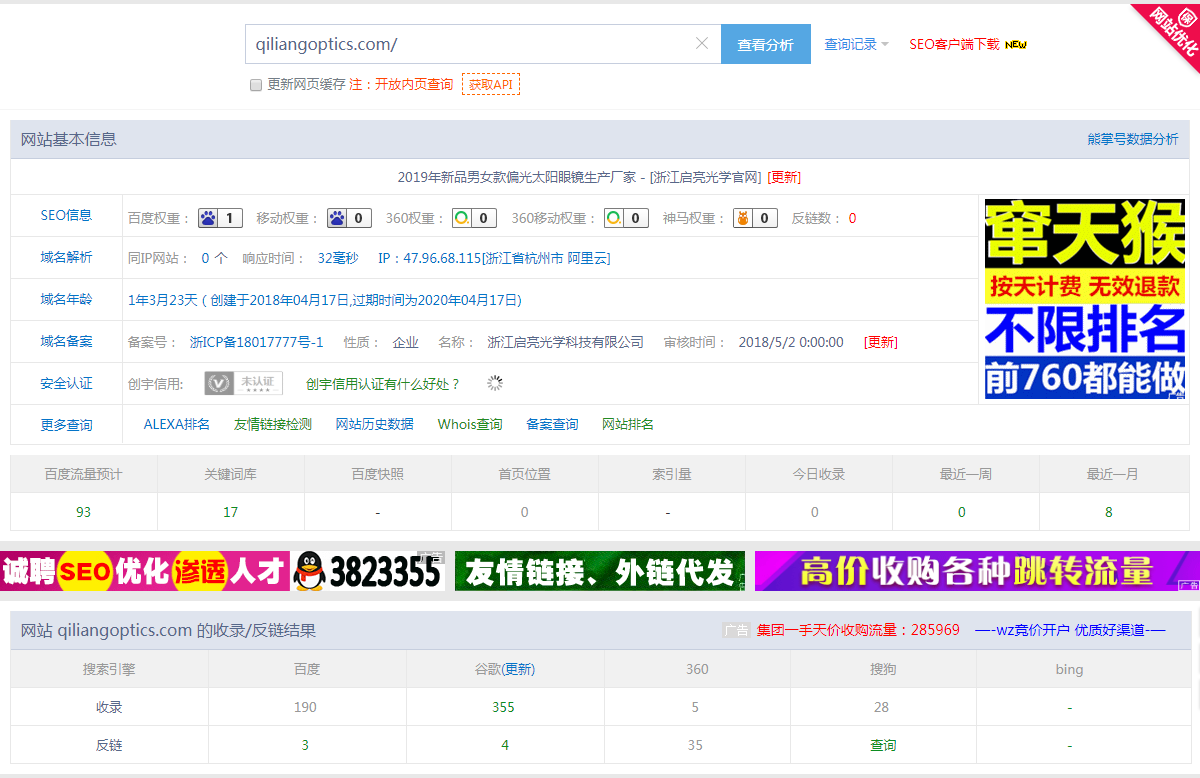Open the 域名年龄 row label
The width and height of the screenshot is (1200, 778).
(66, 299)
